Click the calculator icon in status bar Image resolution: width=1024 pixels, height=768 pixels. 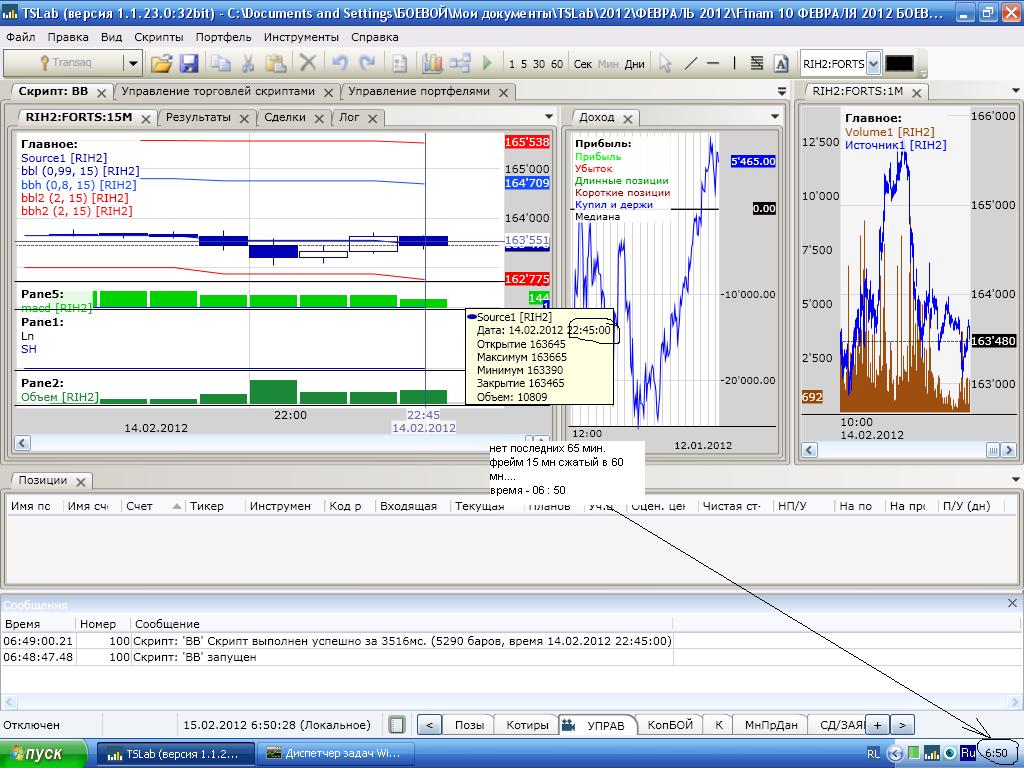[x=397, y=725]
